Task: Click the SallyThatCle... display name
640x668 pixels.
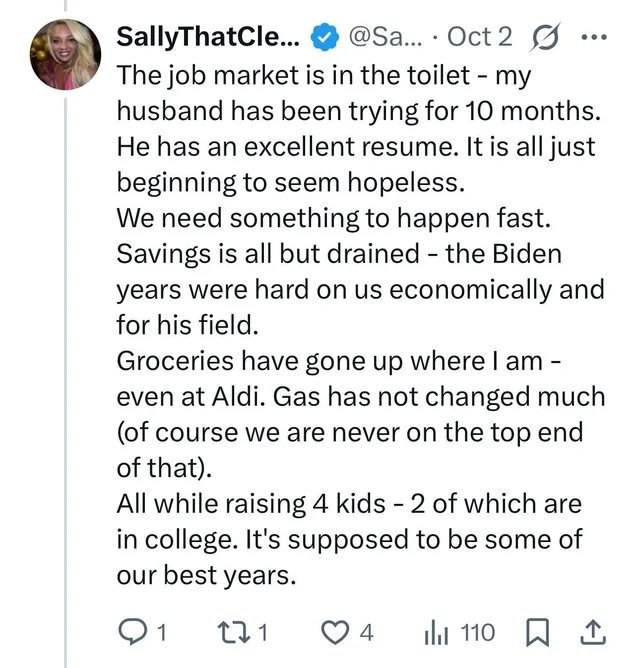Action: point(208,37)
